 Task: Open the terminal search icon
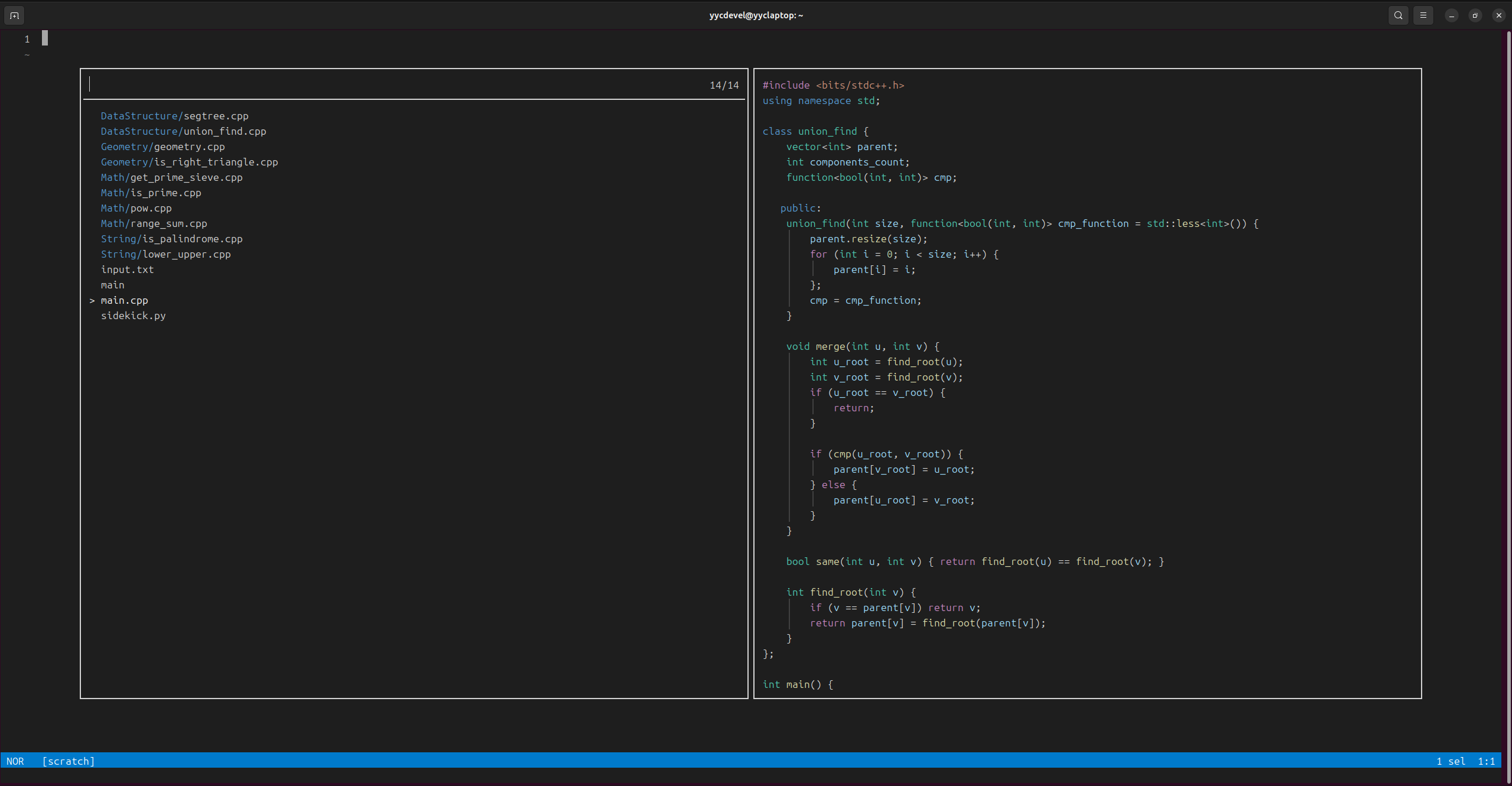click(x=1398, y=15)
